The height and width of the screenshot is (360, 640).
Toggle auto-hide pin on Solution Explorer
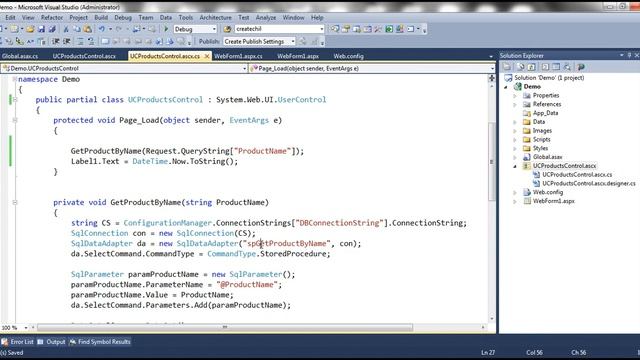pyautogui.click(x=629, y=55)
